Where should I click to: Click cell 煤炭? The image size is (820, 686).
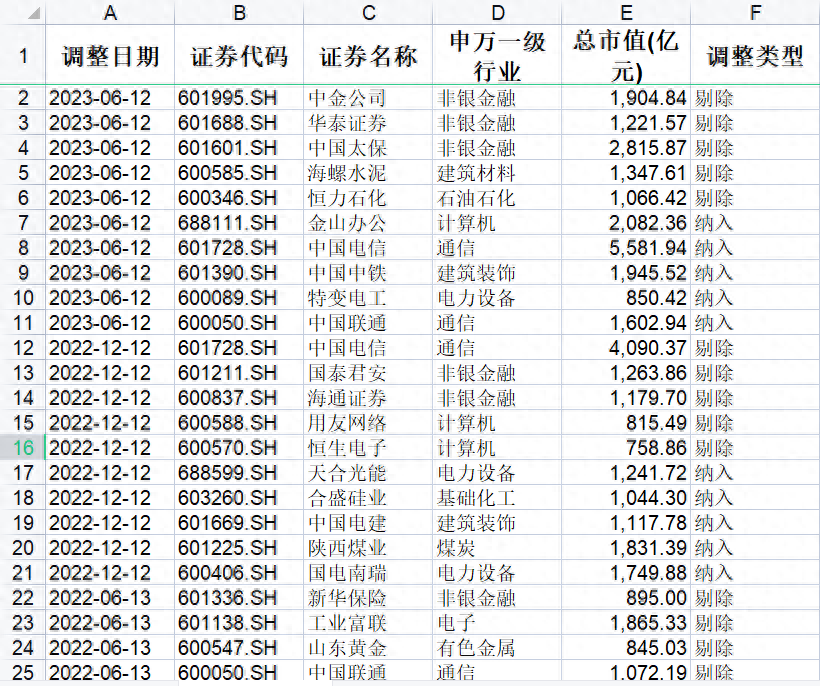coord(497,548)
